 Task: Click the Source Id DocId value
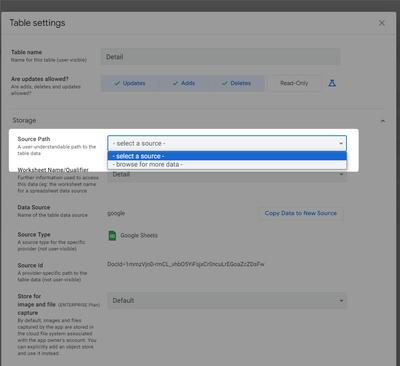point(186,264)
